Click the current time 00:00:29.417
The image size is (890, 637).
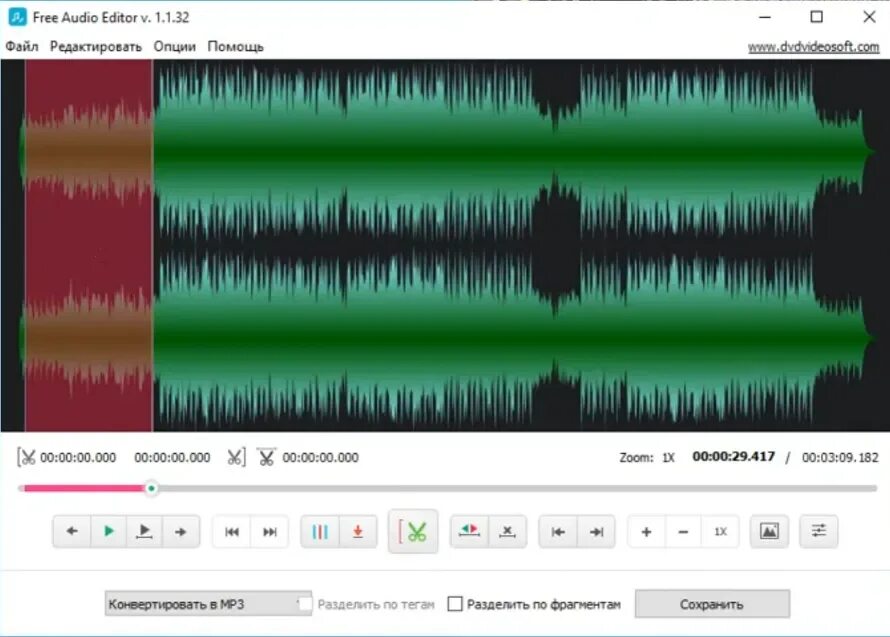point(733,456)
